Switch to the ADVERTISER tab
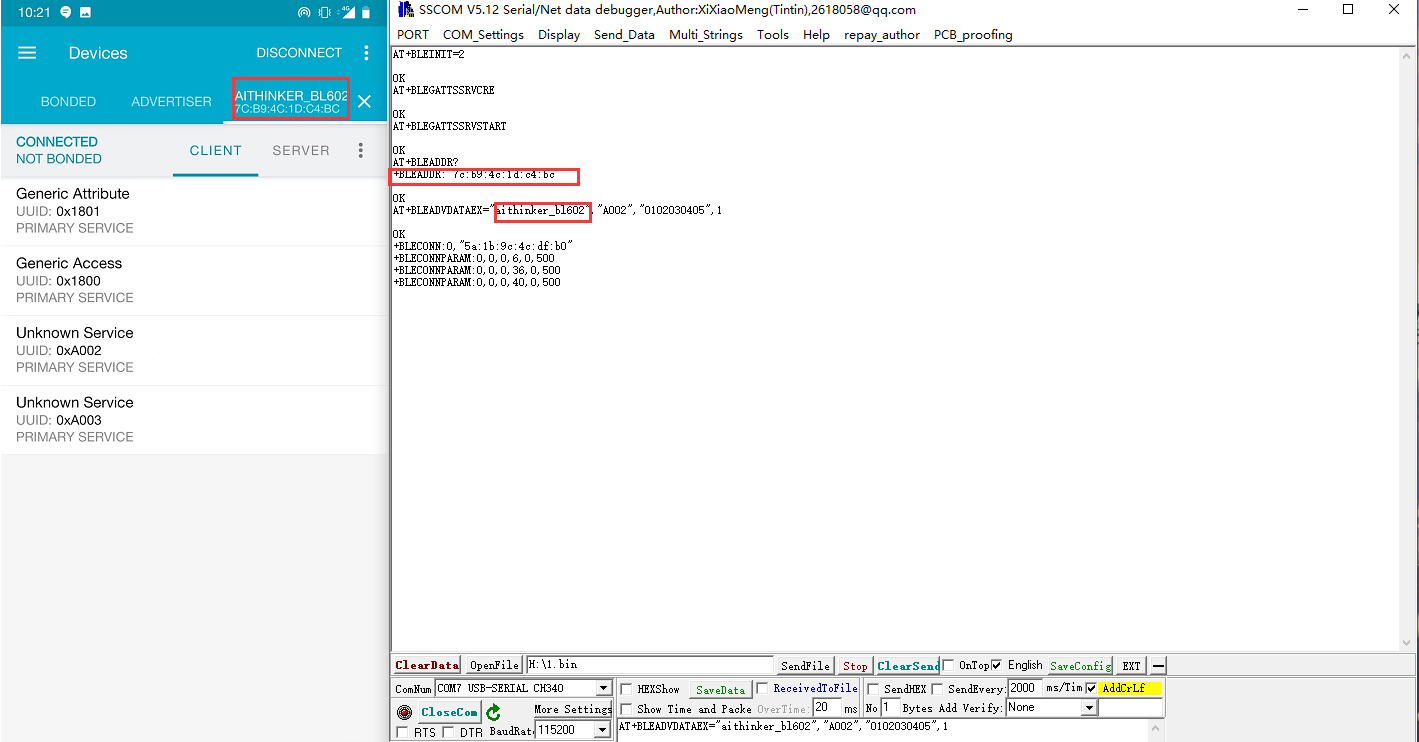 pos(171,102)
